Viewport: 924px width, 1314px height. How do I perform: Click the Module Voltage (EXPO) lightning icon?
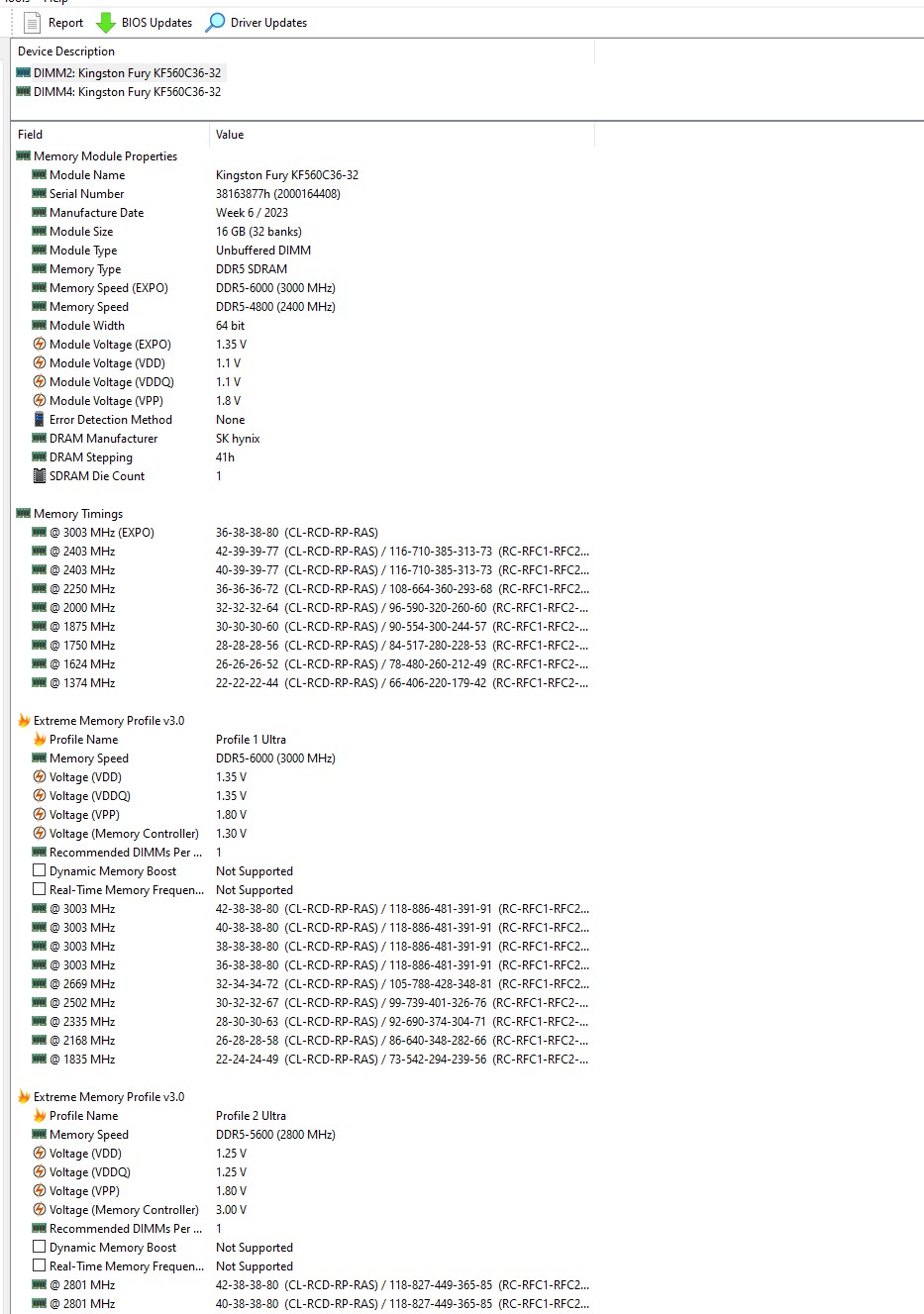[x=40, y=344]
